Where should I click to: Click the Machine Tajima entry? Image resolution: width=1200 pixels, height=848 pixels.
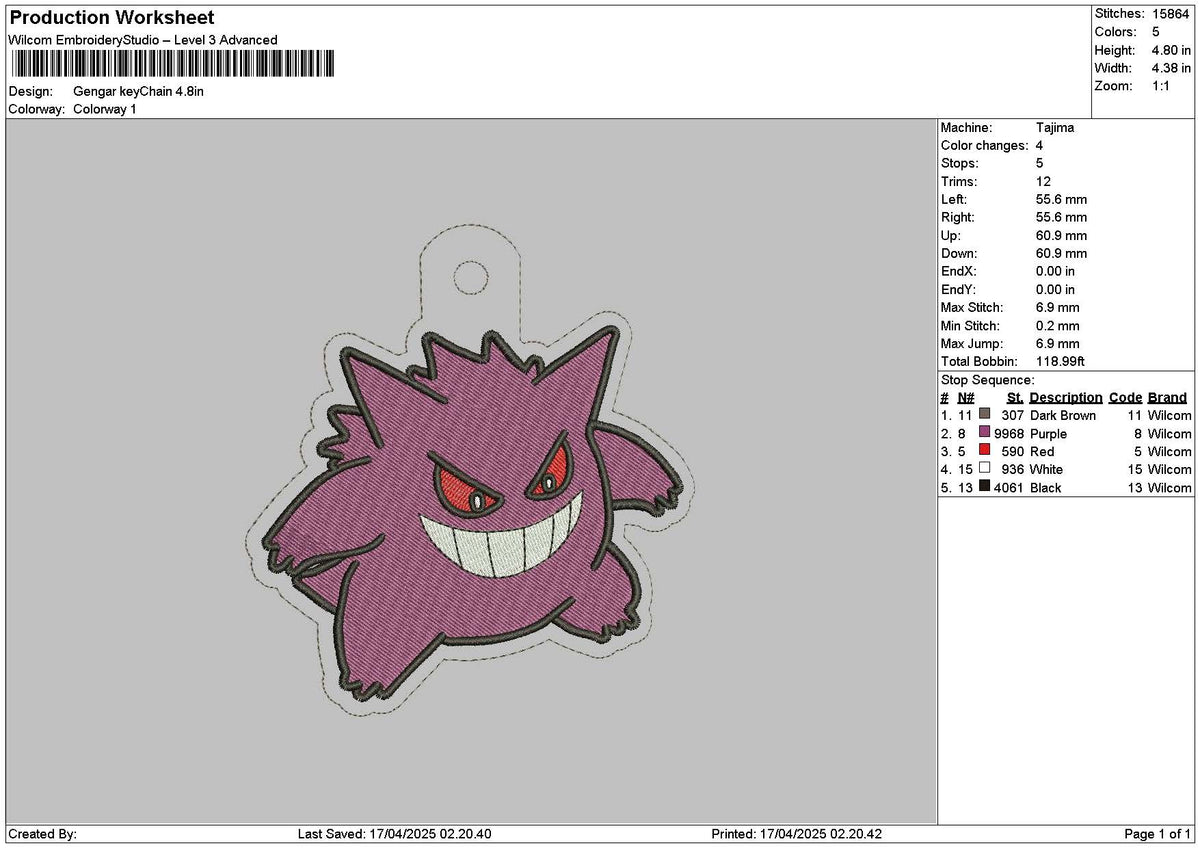tap(1056, 128)
